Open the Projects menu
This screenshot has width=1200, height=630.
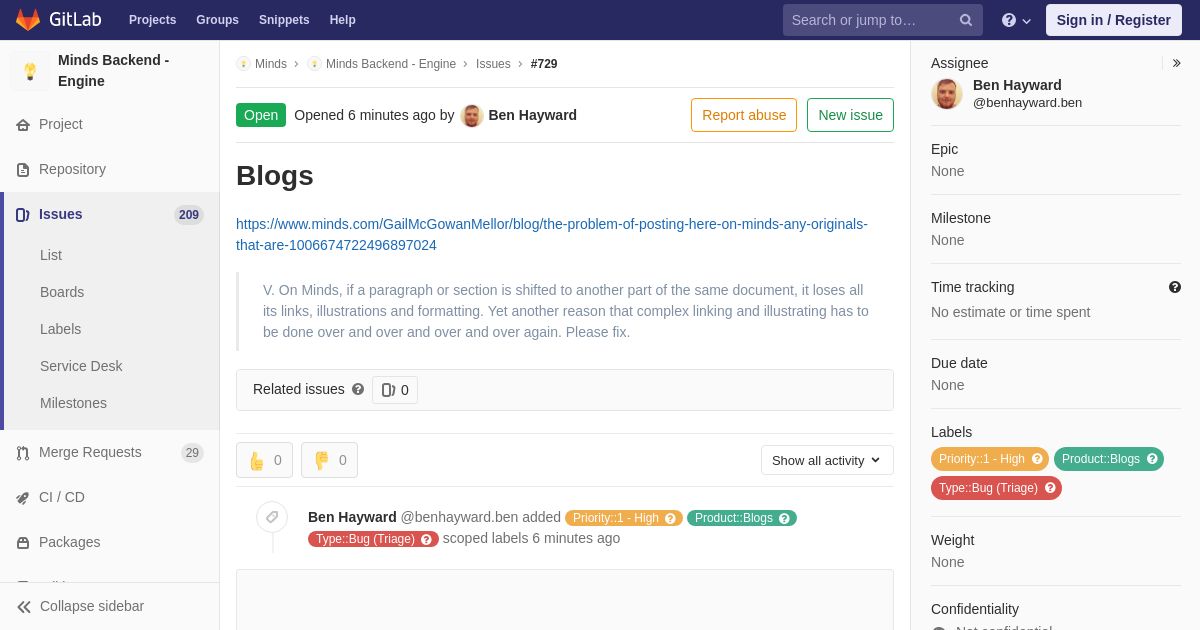click(x=153, y=20)
